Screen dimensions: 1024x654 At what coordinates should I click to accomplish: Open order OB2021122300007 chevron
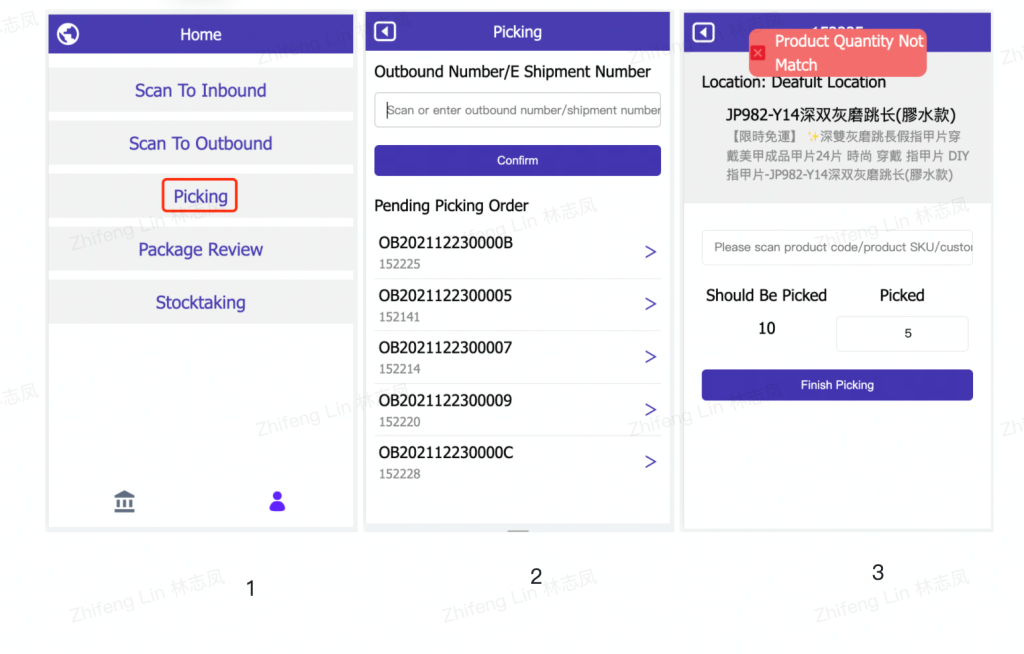[x=650, y=357]
